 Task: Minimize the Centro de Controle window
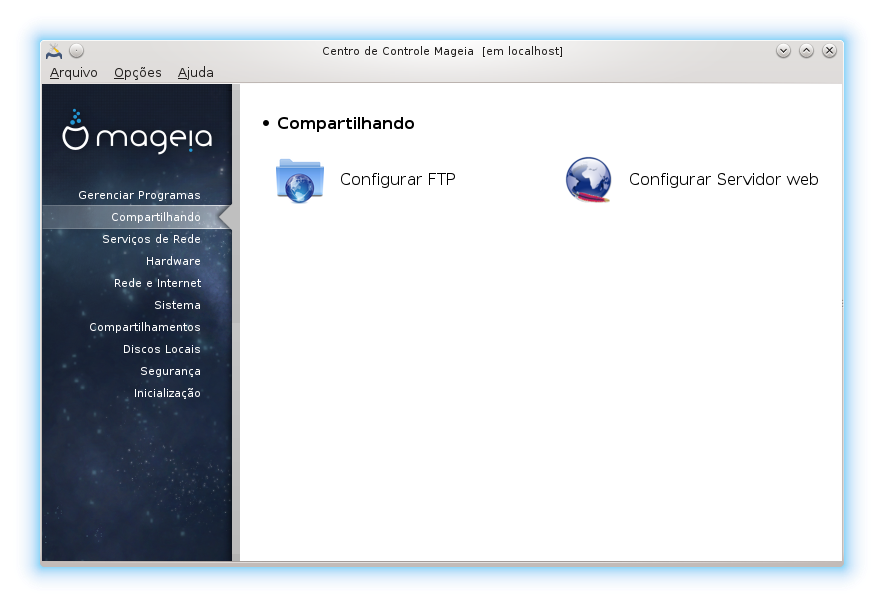click(x=783, y=51)
